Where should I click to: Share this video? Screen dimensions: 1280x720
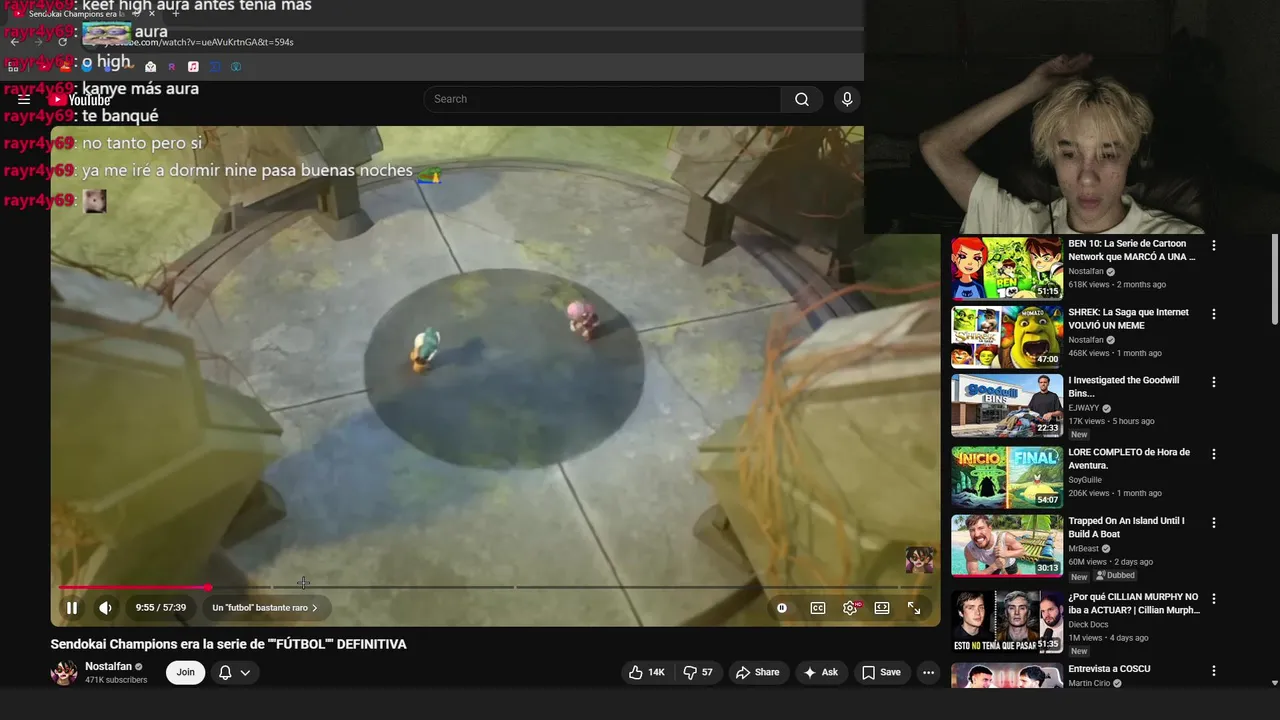[x=758, y=672]
